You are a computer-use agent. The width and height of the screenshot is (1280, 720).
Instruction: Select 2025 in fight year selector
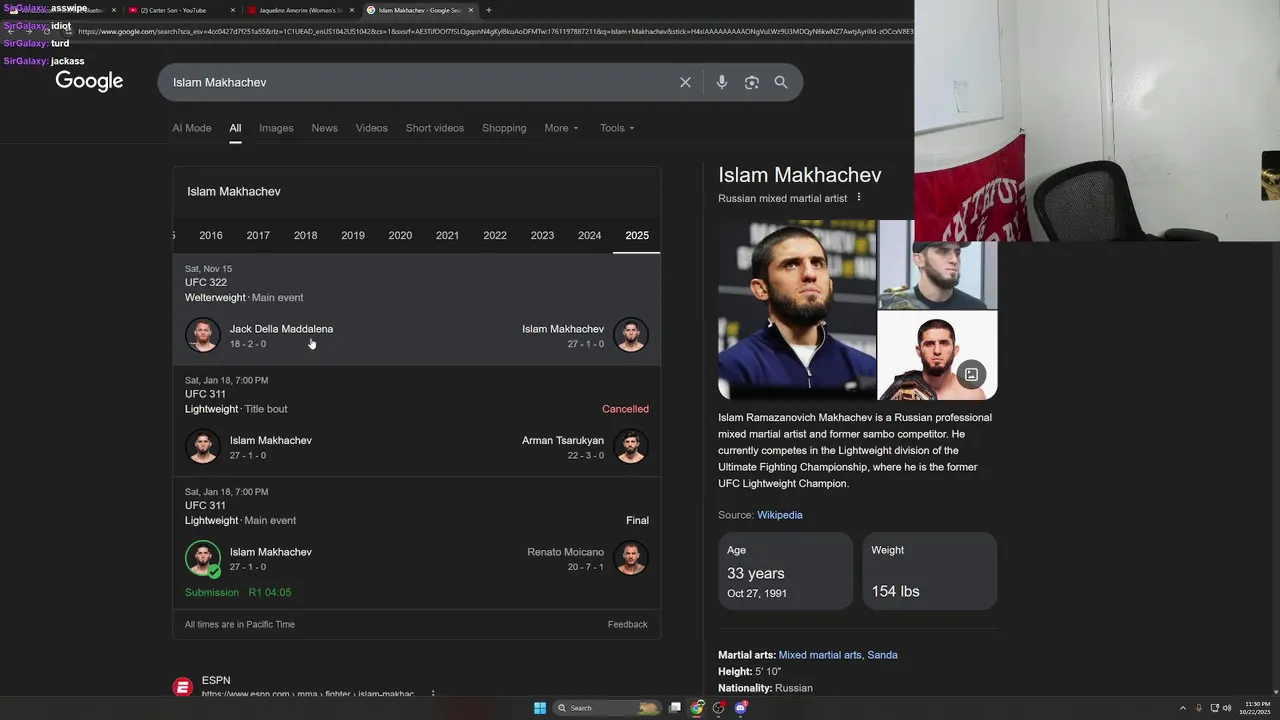pos(637,236)
